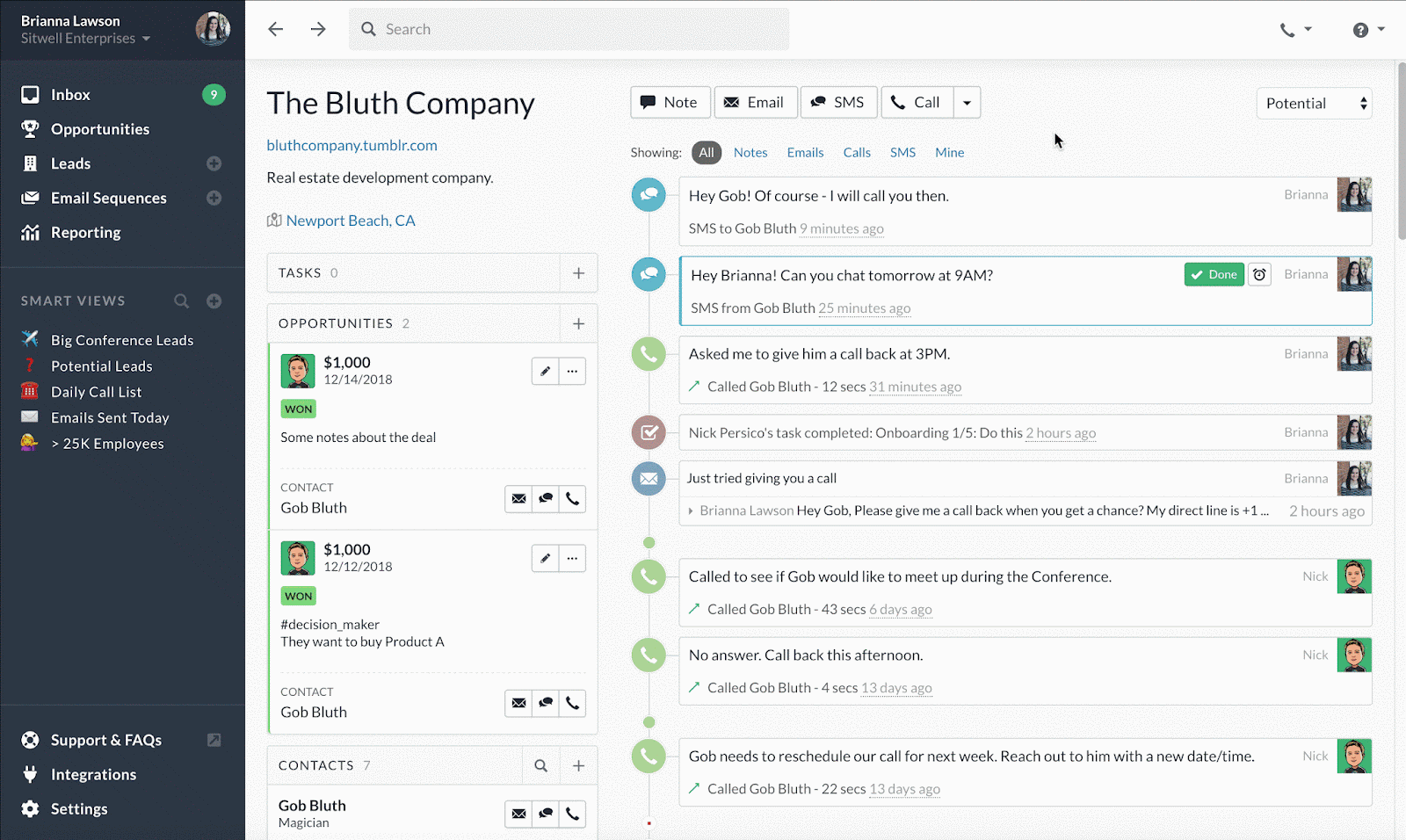Filter activities by SMS
1406x840 pixels.
coord(902,153)
